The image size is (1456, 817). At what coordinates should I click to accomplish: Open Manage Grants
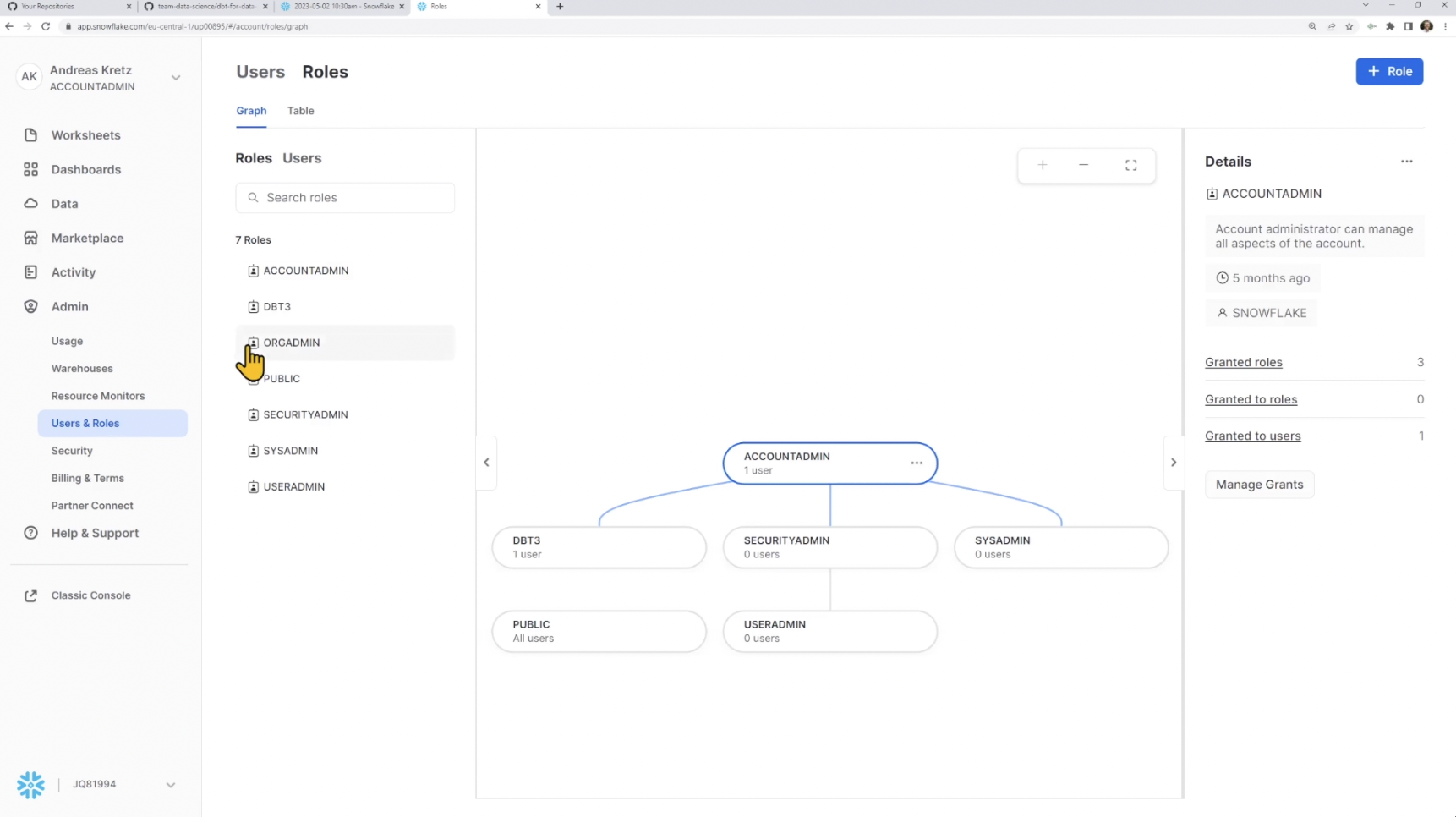tap(1259, 485)
